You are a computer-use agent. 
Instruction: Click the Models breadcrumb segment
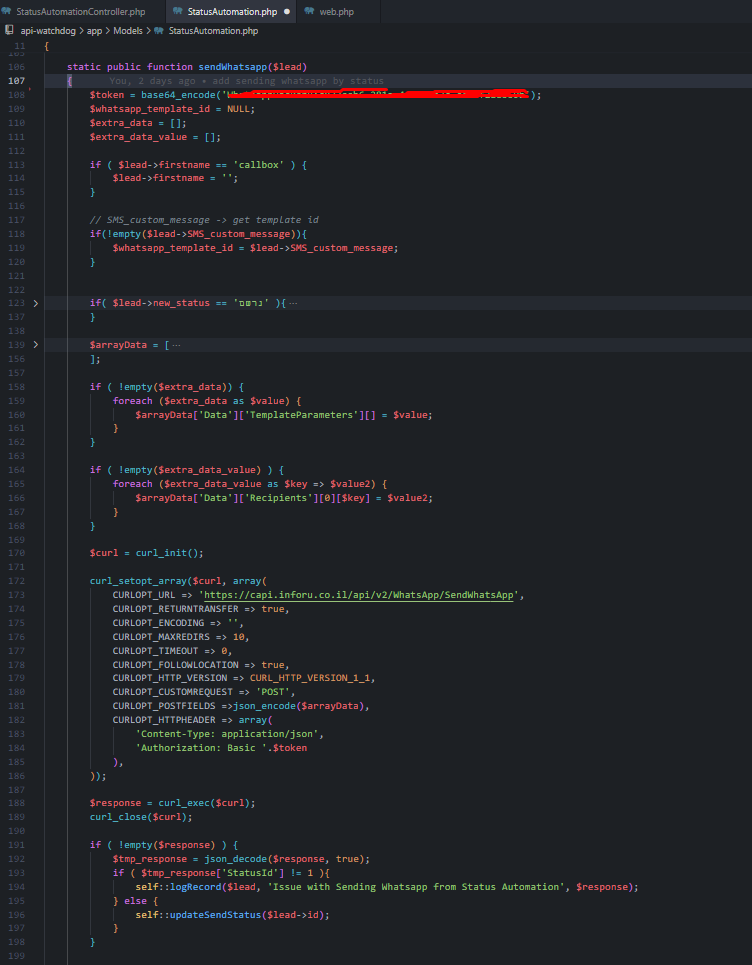click(129, 31)
